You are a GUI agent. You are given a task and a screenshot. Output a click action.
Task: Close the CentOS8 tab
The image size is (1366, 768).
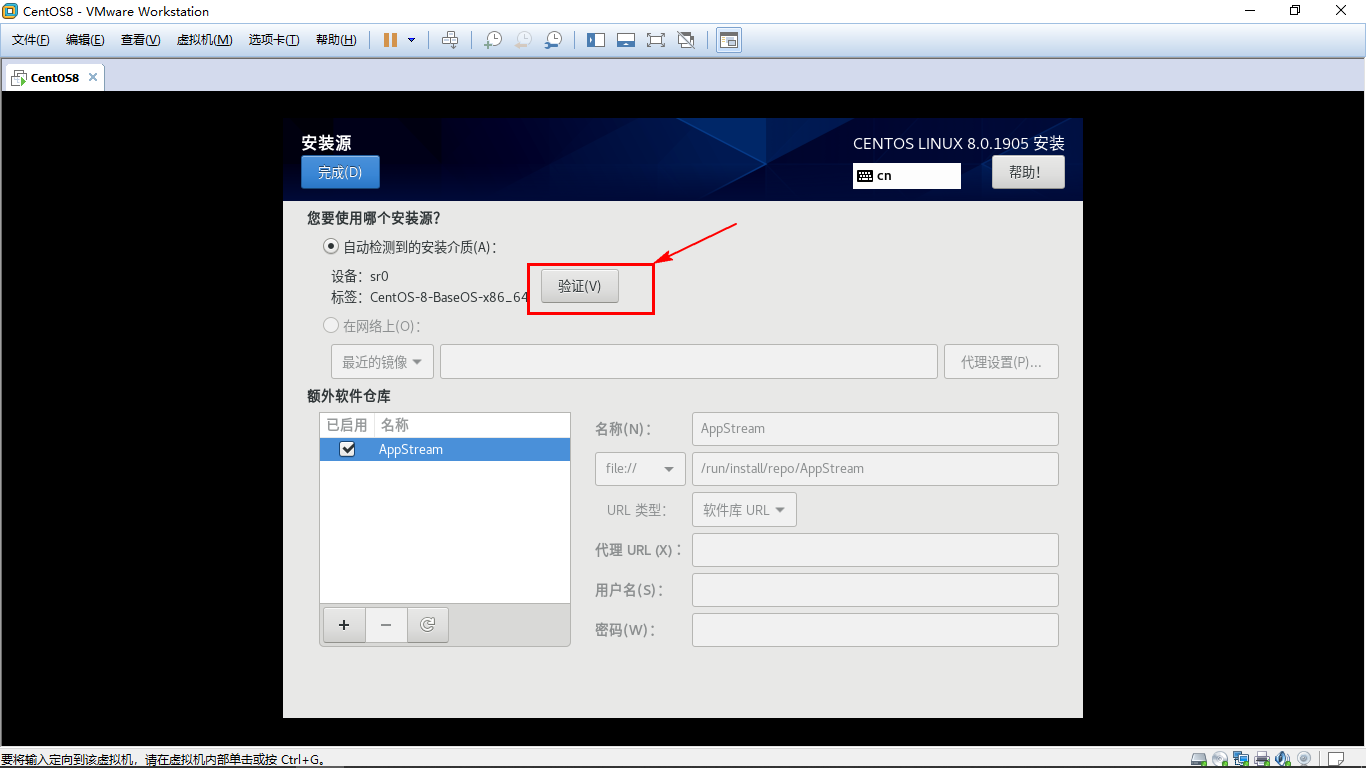pyautogui.click(x=93, y=77)
